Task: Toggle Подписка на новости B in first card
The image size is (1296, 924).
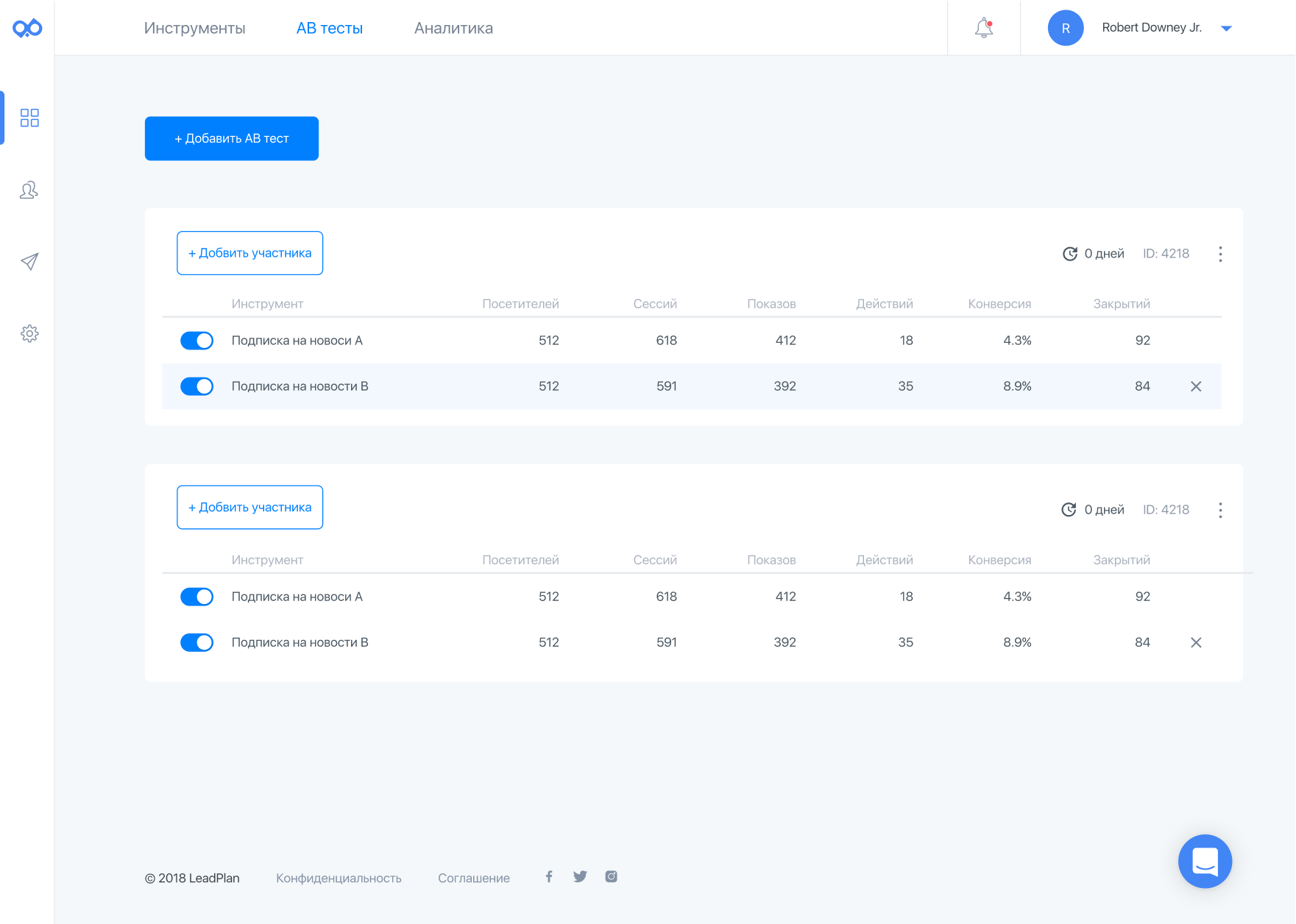Action: (196, 386)
